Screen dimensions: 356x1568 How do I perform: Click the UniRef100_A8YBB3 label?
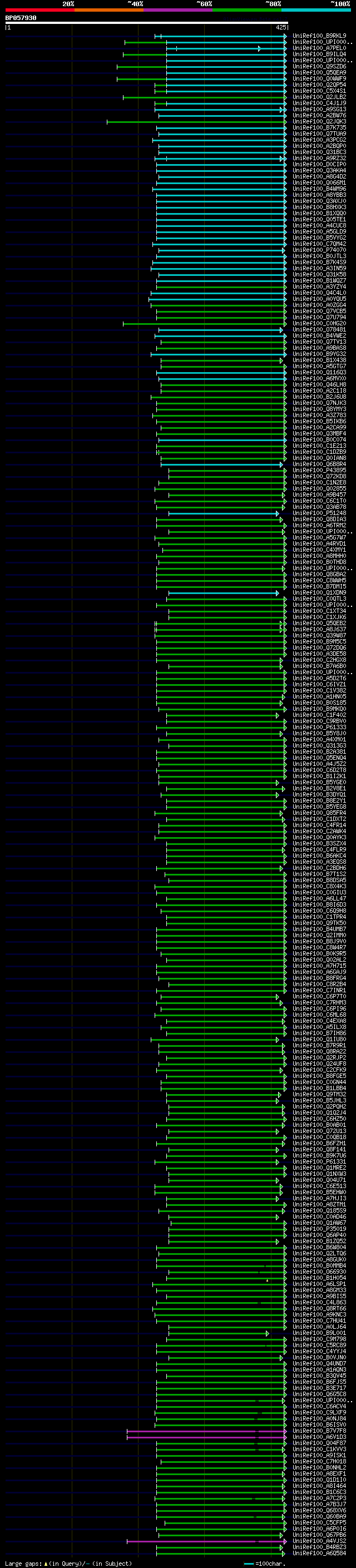point(319,195)
